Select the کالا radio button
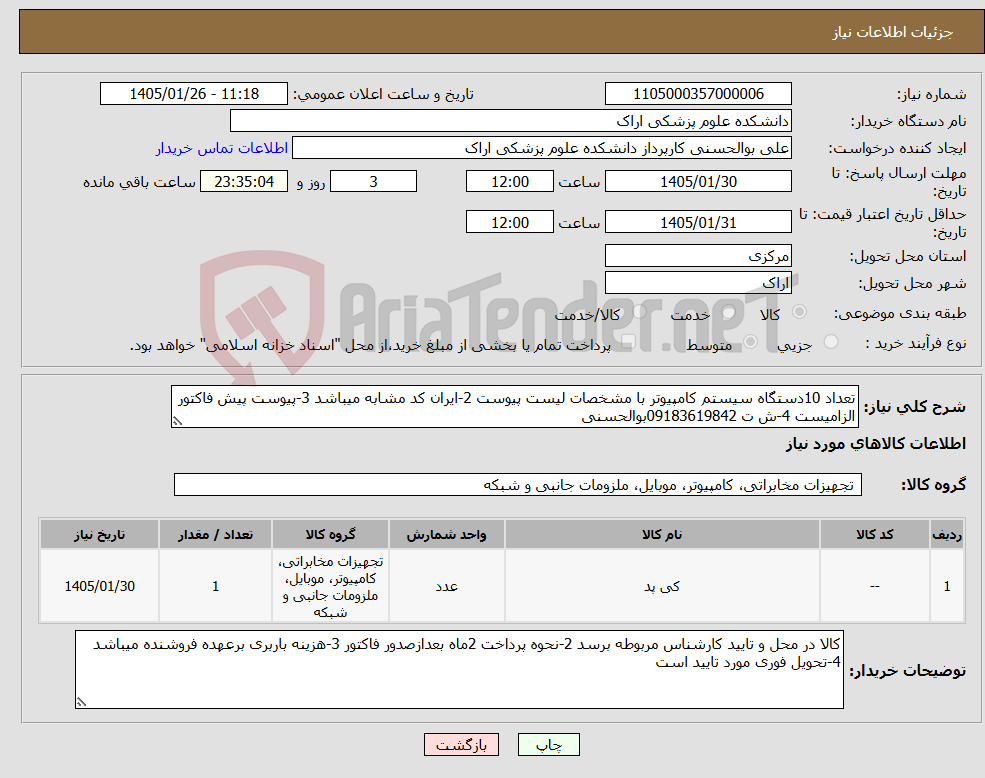Viewport: 985px width, 778px height. click(800, 312)
